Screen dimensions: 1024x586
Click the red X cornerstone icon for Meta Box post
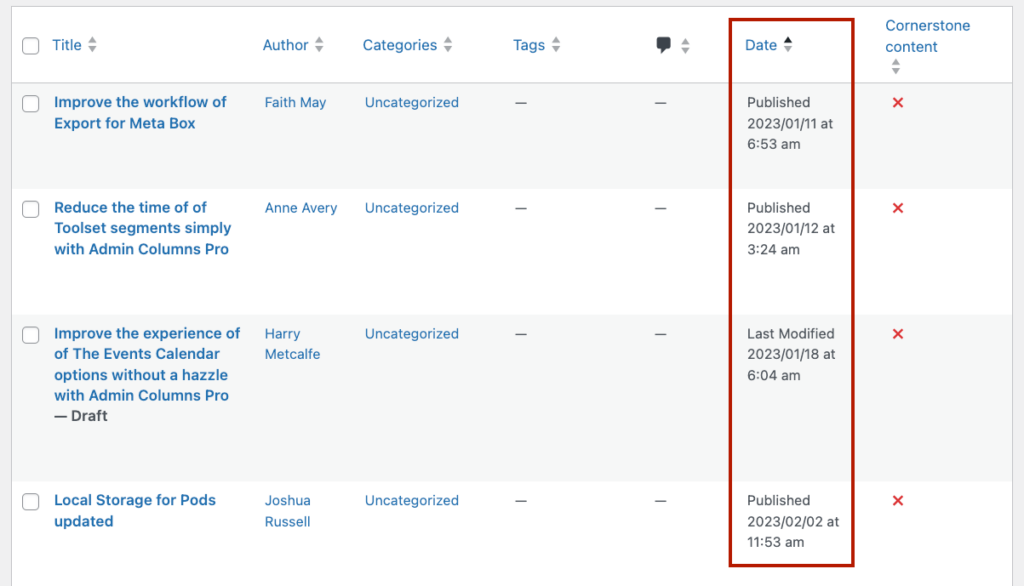point(897,102)
